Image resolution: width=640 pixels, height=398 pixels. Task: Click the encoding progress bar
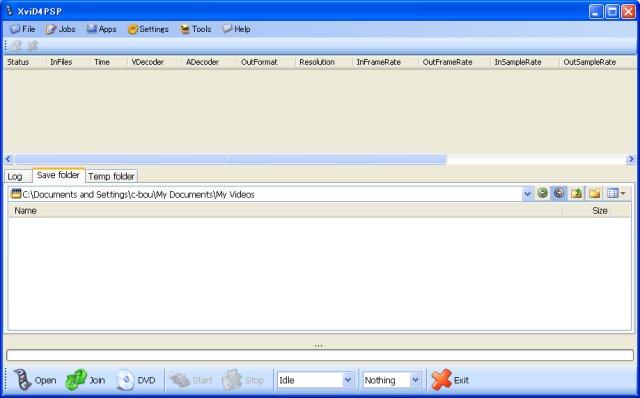pos(320,355)
